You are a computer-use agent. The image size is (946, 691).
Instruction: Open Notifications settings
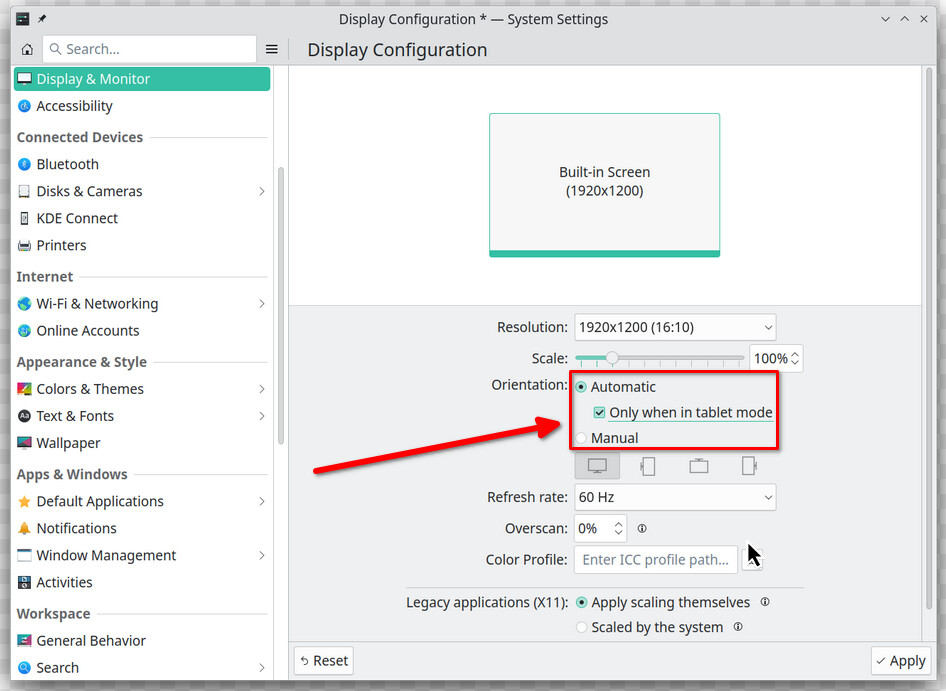point(142,529)
